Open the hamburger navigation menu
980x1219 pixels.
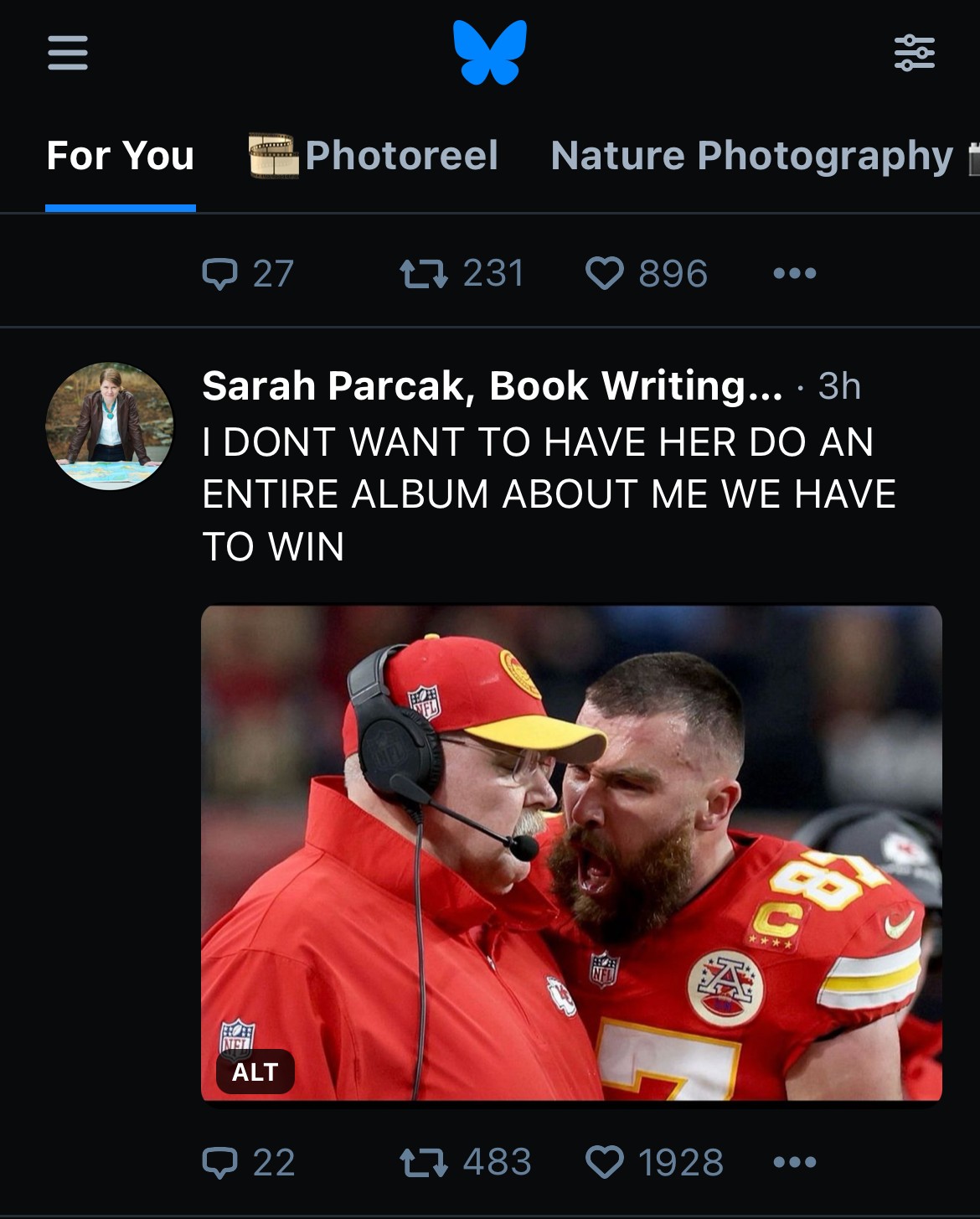[x=68, y=53]
